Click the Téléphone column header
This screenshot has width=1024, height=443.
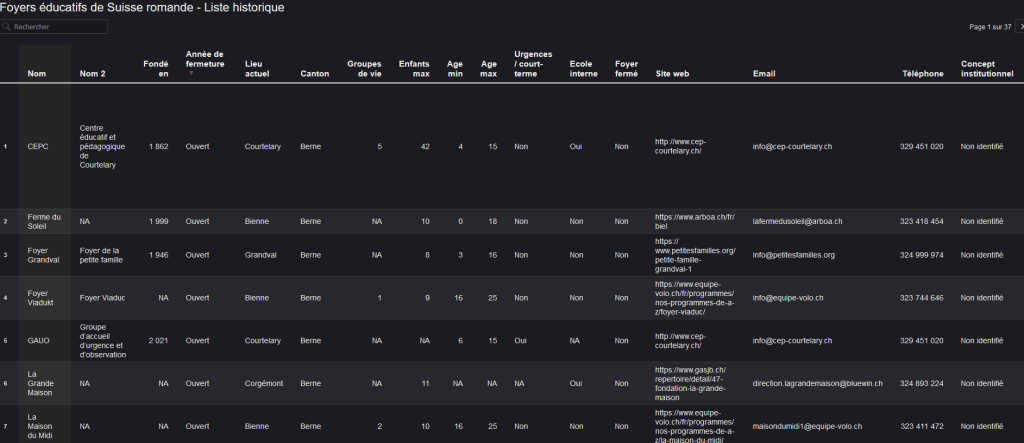[922, 73]
